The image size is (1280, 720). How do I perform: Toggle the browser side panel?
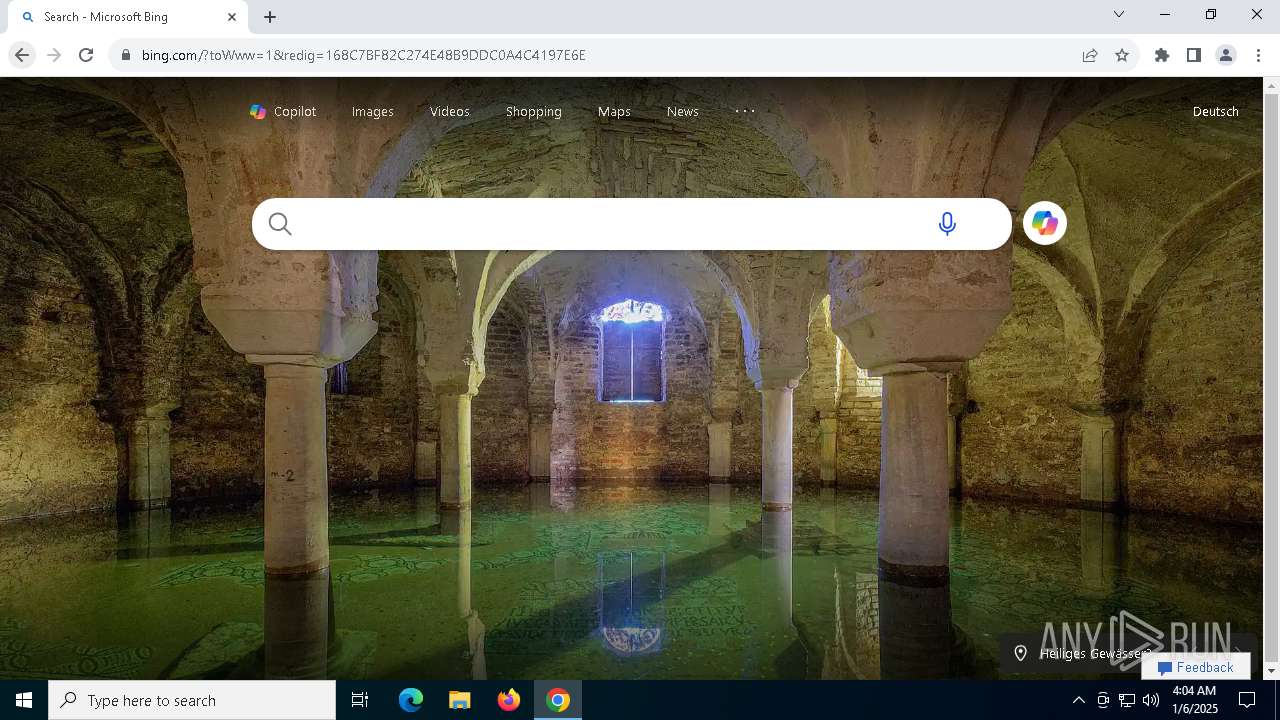pyautogui.click(x=1194, y=55)
